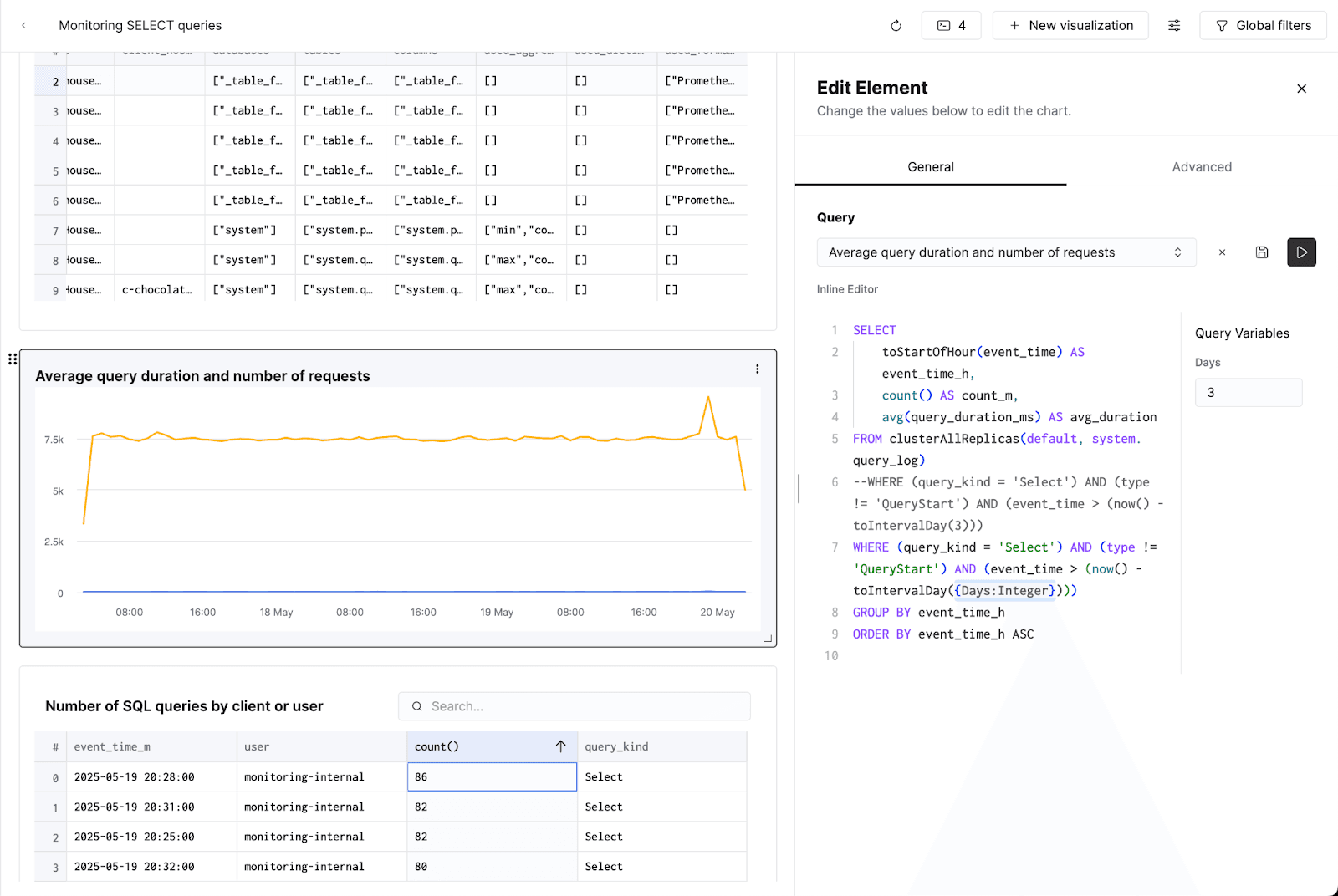Click the Days query variable field
This screenshot has height=896, width=1338.
pyautogui.click(x=1248, y=393)
